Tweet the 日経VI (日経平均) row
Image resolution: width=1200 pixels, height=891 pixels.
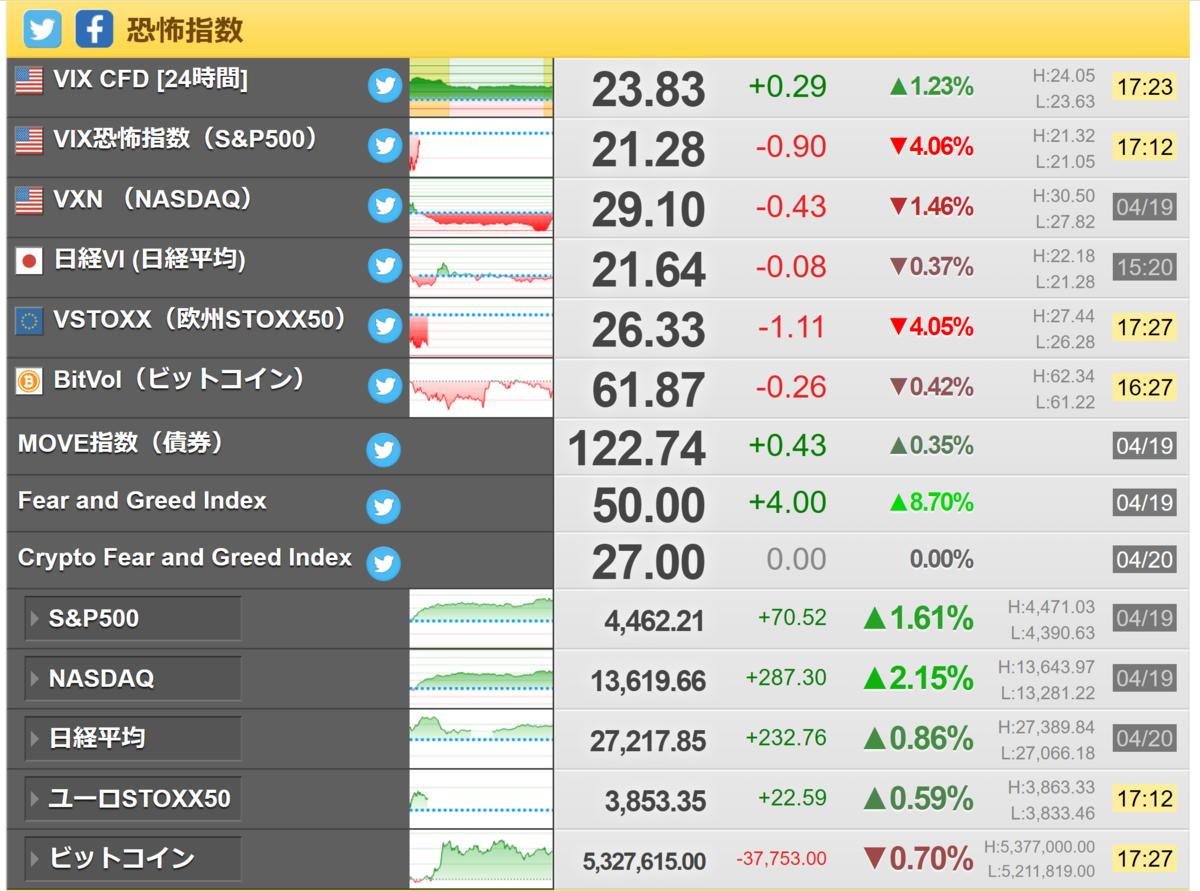385,266
